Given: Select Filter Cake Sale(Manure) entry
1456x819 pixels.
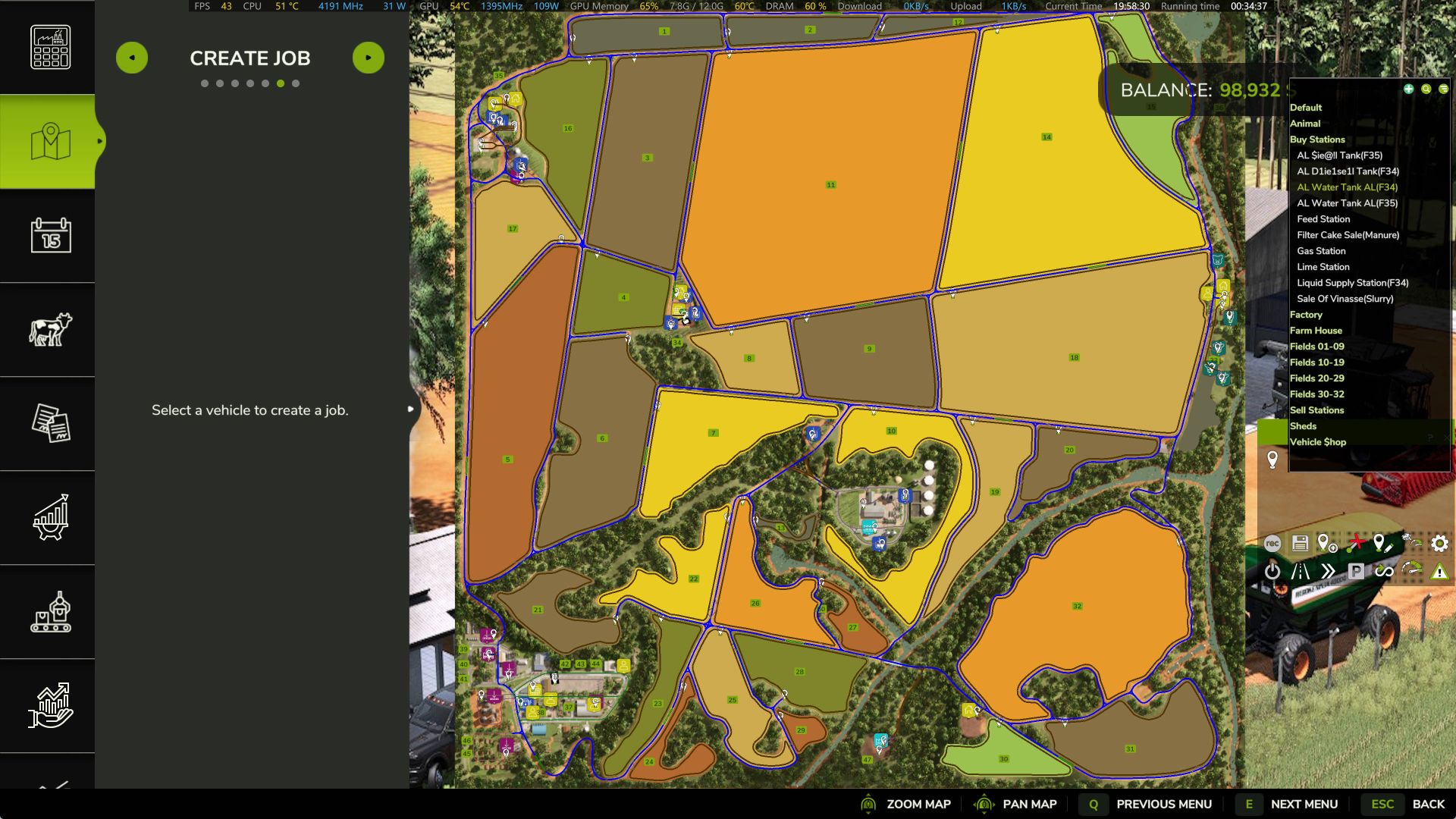Looking at the screenshot, I should (1348, 235).
